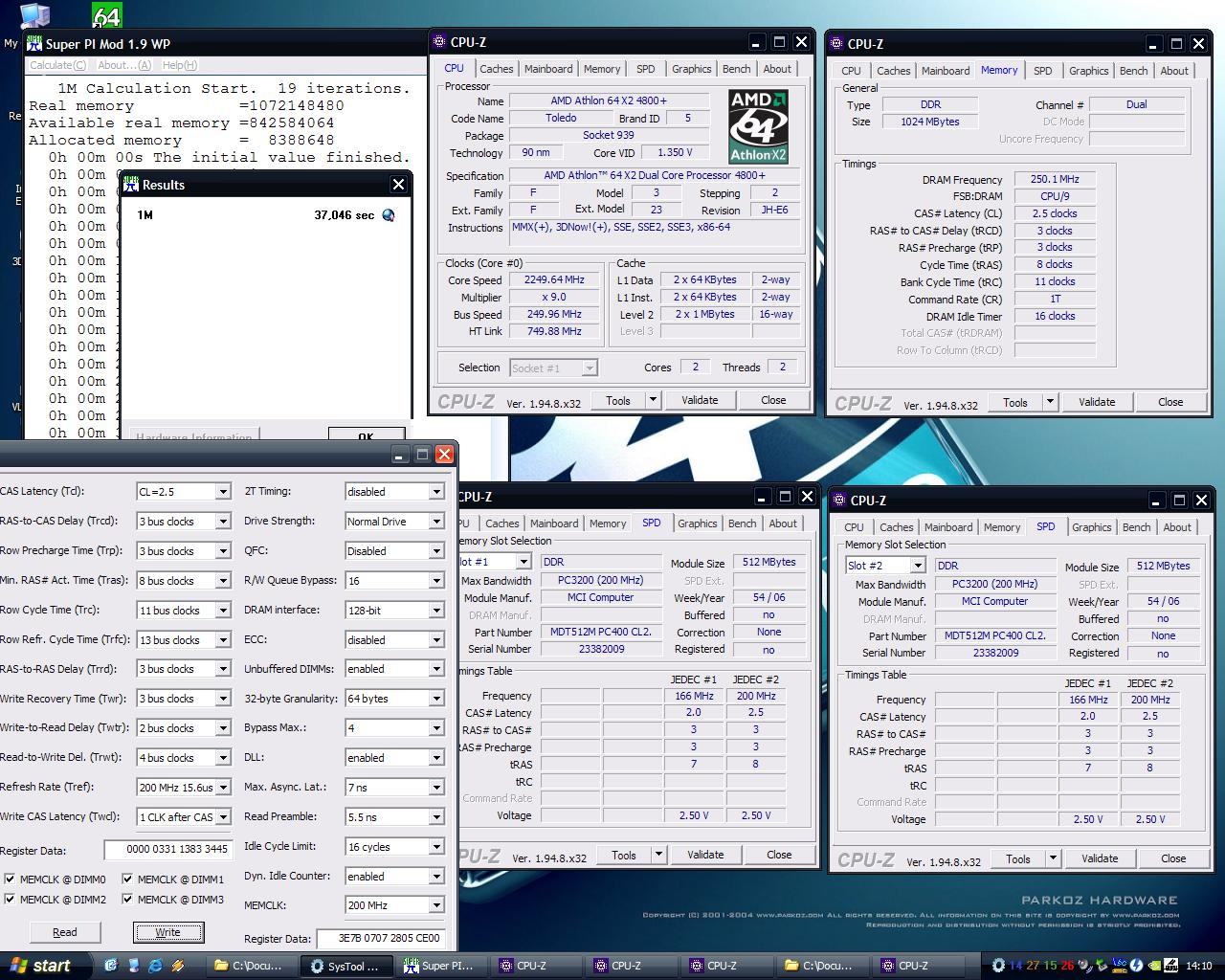1225x980 pixels.
Task: Launch the orange lightning quick launch icon
Action: pos(177,966)
